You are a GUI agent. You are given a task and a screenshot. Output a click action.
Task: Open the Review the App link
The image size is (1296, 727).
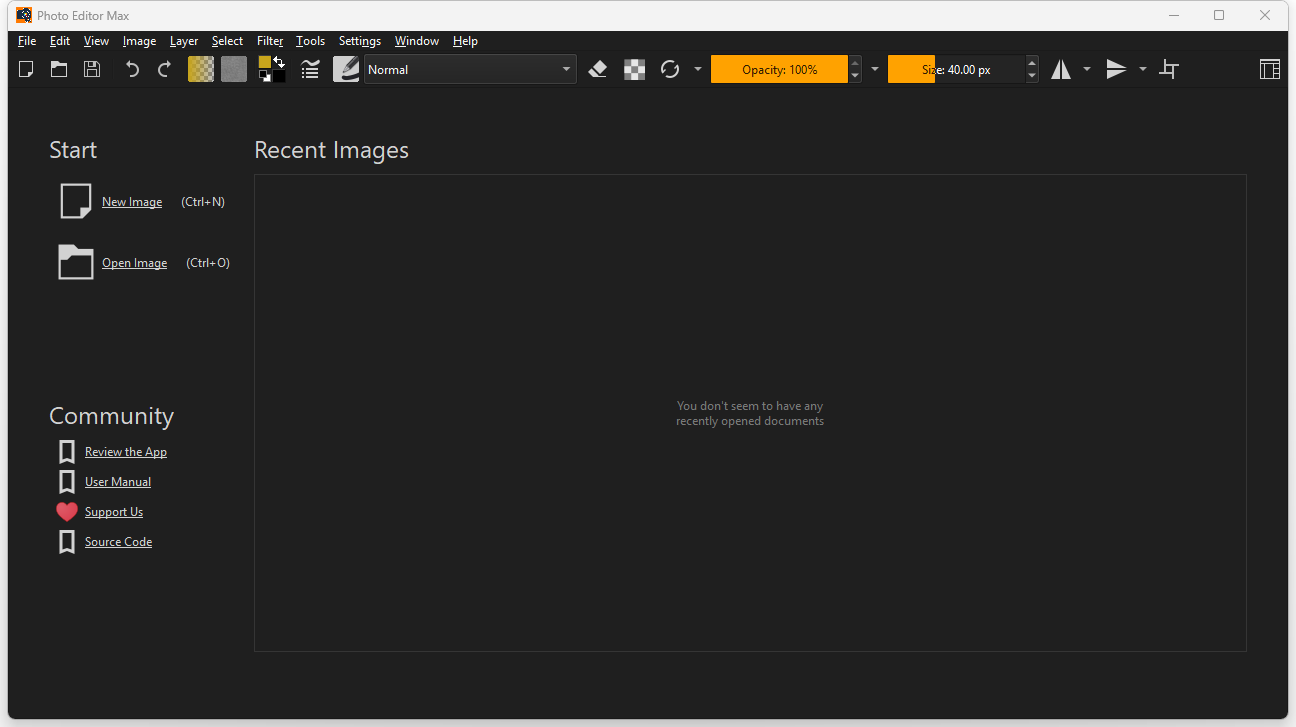[x=126, y=452]
